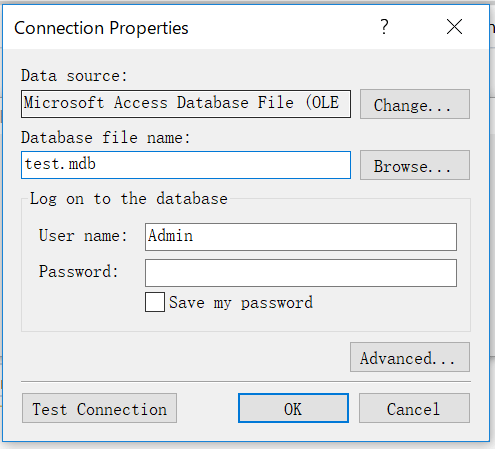Viewport: 495px width, 449px height.
Task: Click Test Connection button
Action: [x=99, y=408]
